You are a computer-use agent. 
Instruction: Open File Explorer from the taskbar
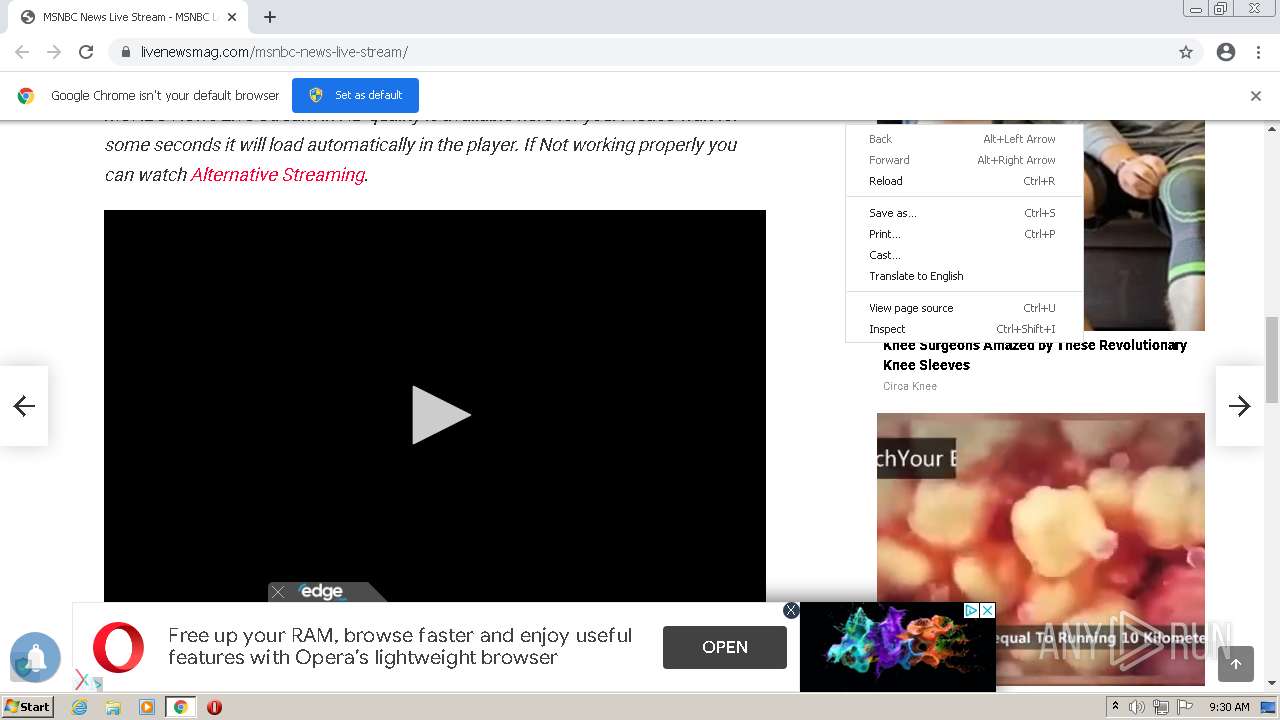[113, 707]
